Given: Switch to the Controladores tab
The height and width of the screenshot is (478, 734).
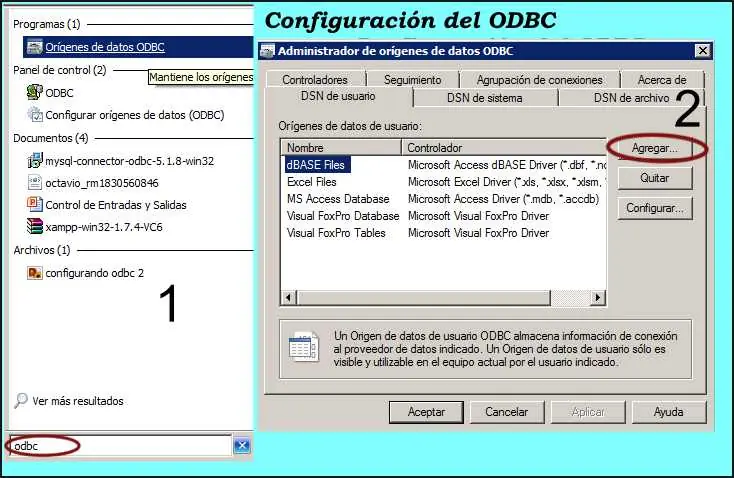Looking at the screenshot, I should pos(315,80).
